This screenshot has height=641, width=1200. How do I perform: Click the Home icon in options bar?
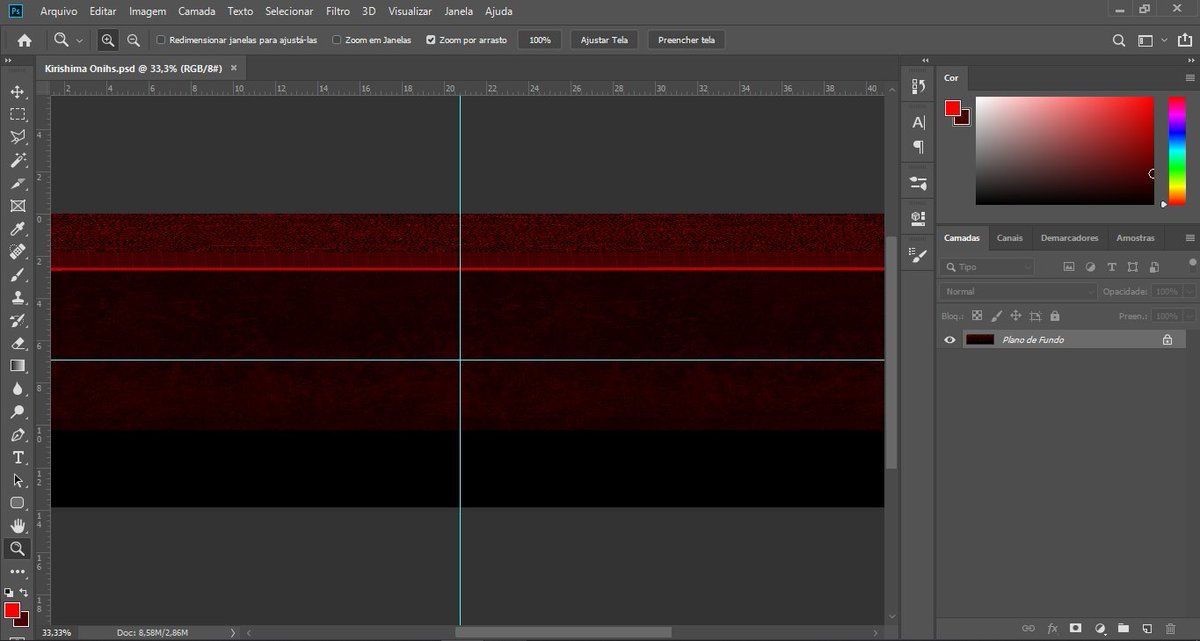[24, 40]
